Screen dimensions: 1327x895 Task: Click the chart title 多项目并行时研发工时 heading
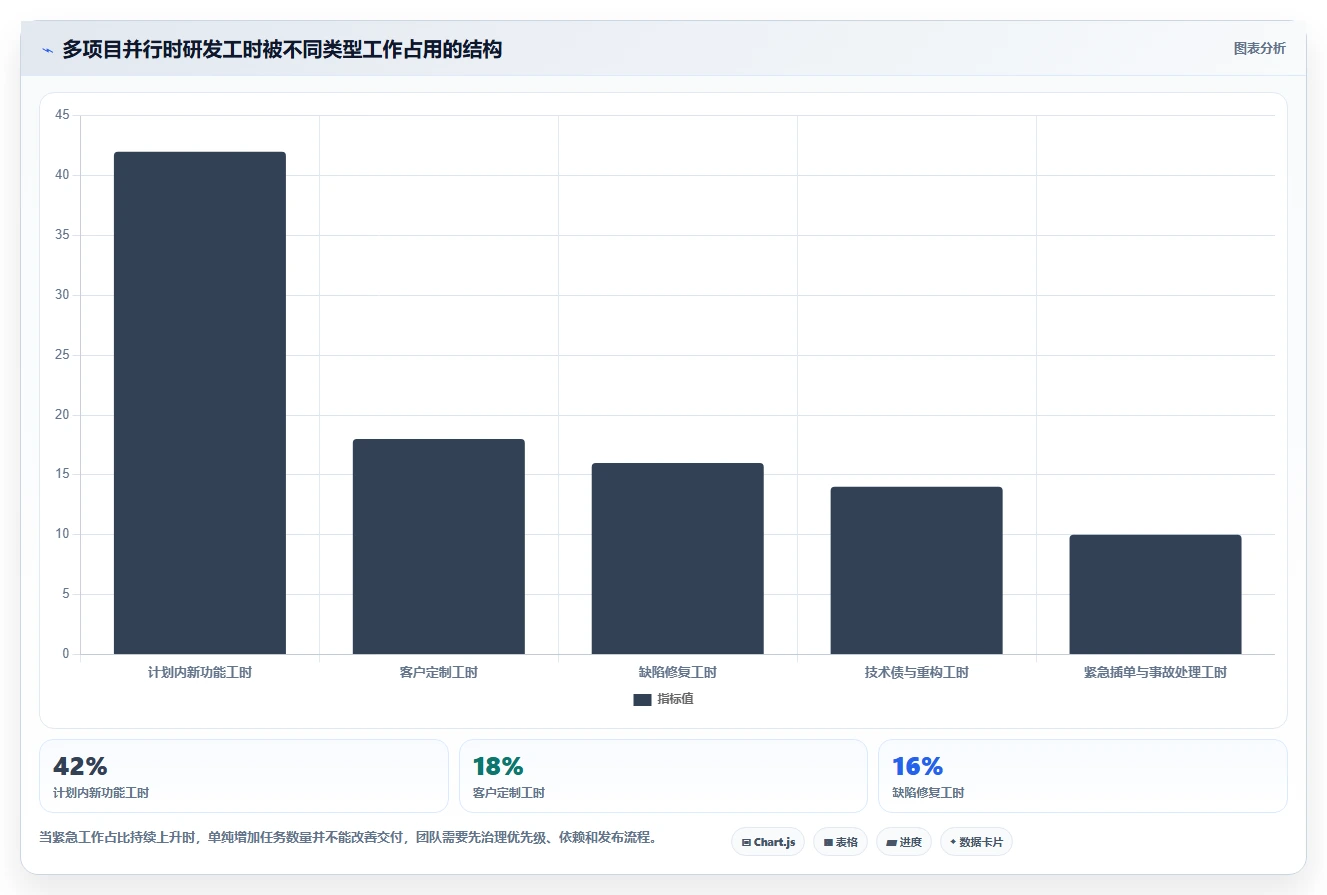[282, 49]
